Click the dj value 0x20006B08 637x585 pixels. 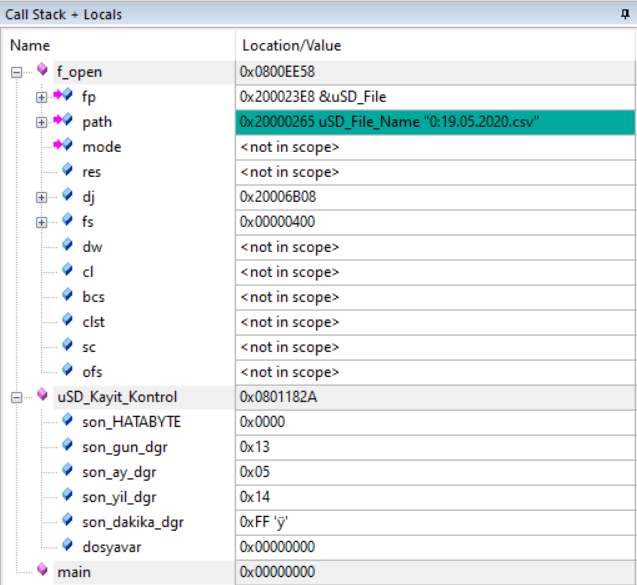click(x=278, y=197)
